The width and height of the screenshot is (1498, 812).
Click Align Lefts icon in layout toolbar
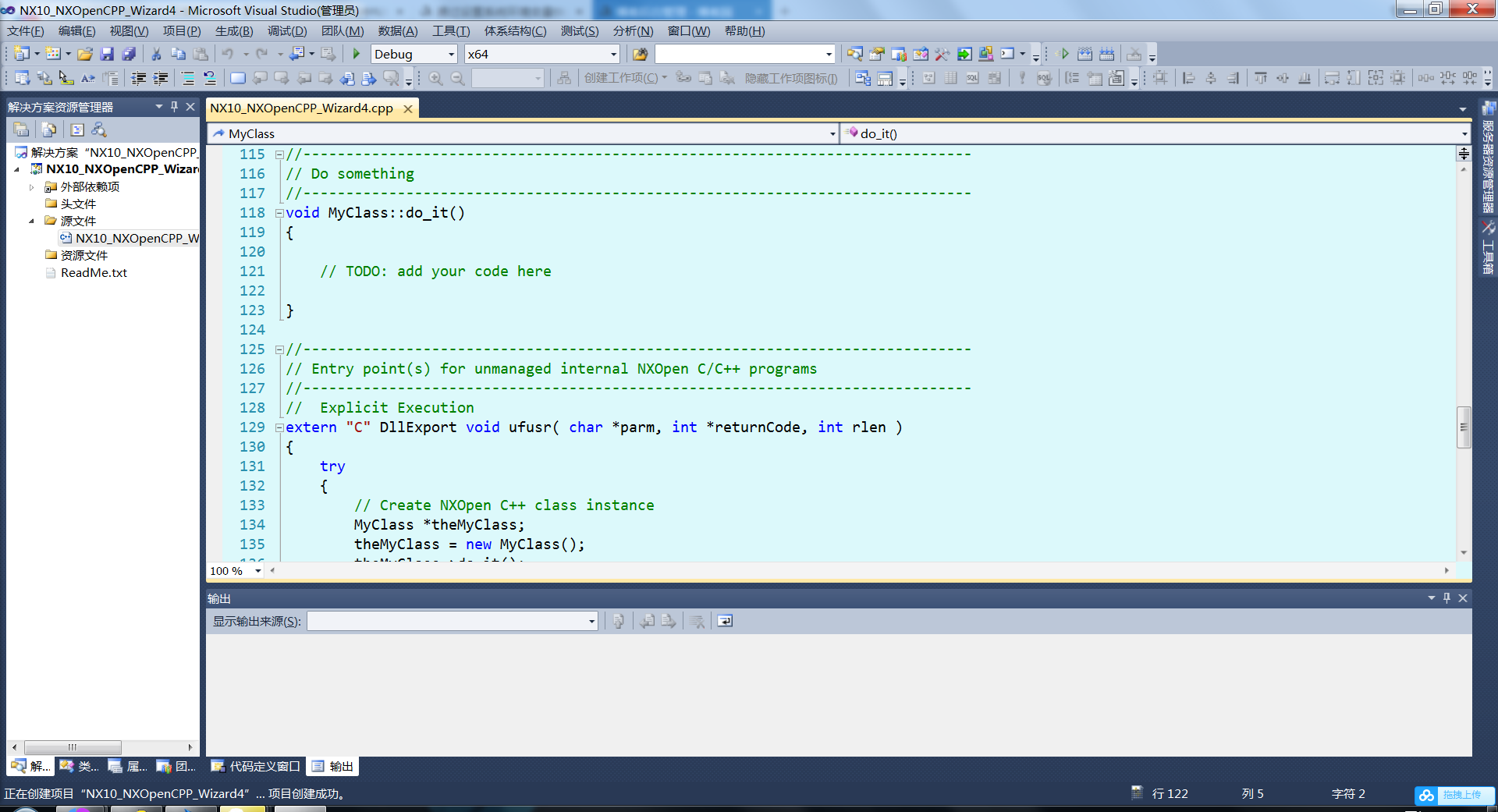[x=1188, y=78]
